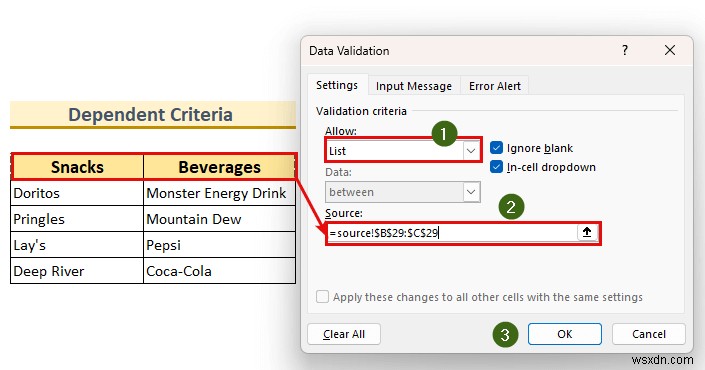Switch to the Input Message tab
Image resolution: width=705 pixels, height=370 pixels.
(x=414, y=86)
